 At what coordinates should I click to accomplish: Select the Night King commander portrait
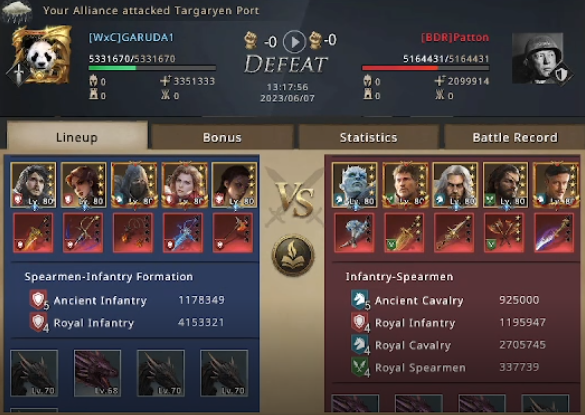coord(354,185)
